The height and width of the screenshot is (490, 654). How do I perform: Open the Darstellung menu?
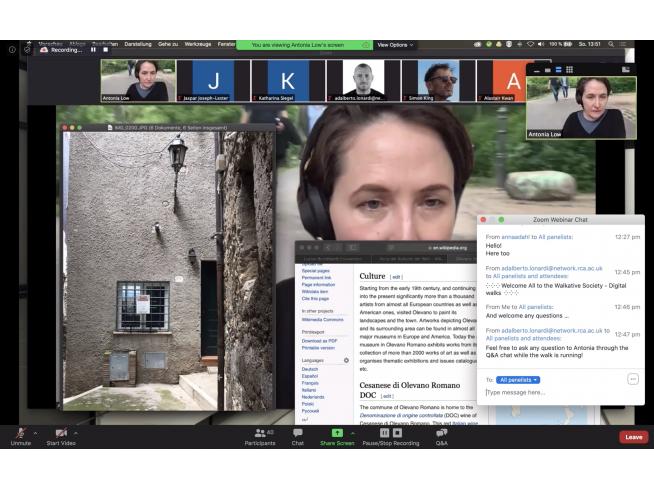tap(138, 44)
